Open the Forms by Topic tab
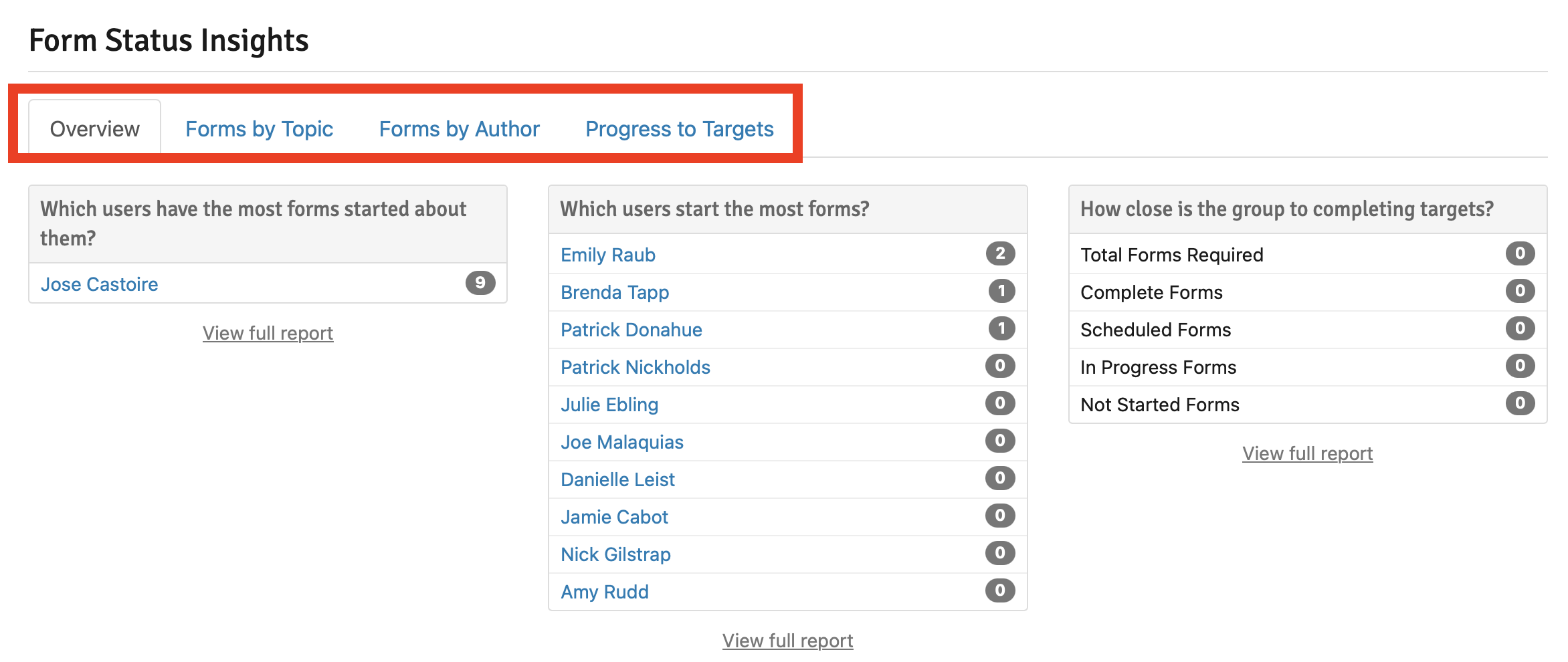 pyautogui.click(x=259, y=129)
